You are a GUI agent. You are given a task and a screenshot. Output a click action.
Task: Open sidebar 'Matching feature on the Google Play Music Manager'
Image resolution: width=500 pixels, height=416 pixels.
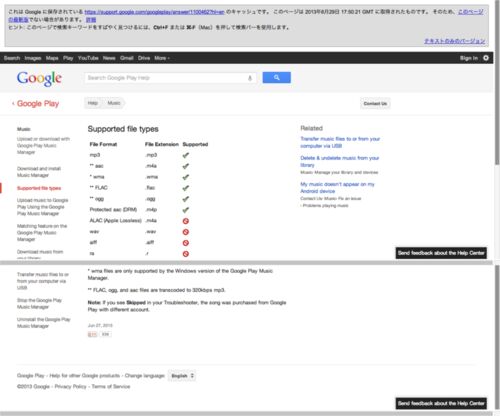[x=42, y=233]
